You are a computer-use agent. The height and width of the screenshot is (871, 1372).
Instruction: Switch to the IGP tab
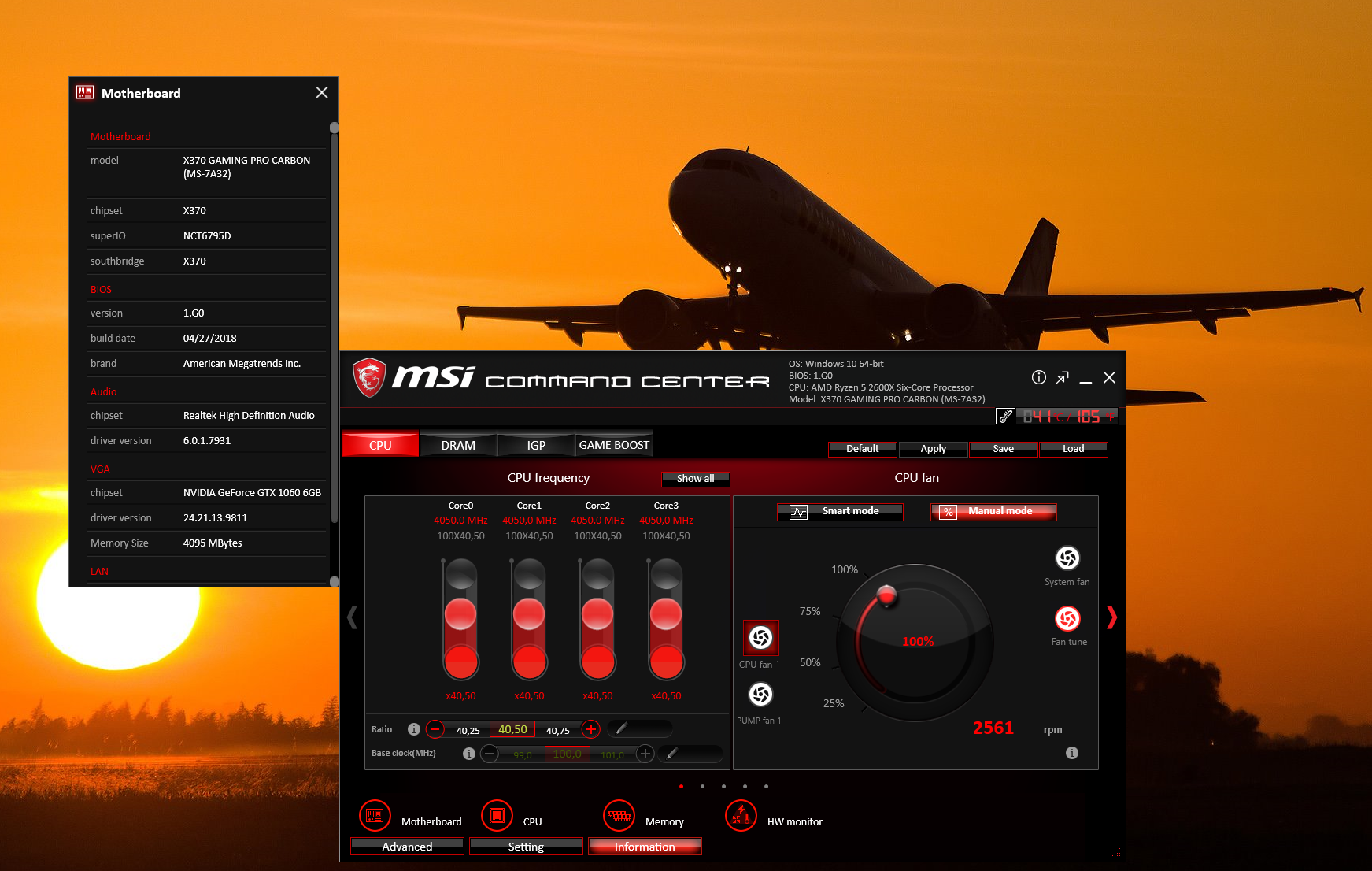coord(536,445)
